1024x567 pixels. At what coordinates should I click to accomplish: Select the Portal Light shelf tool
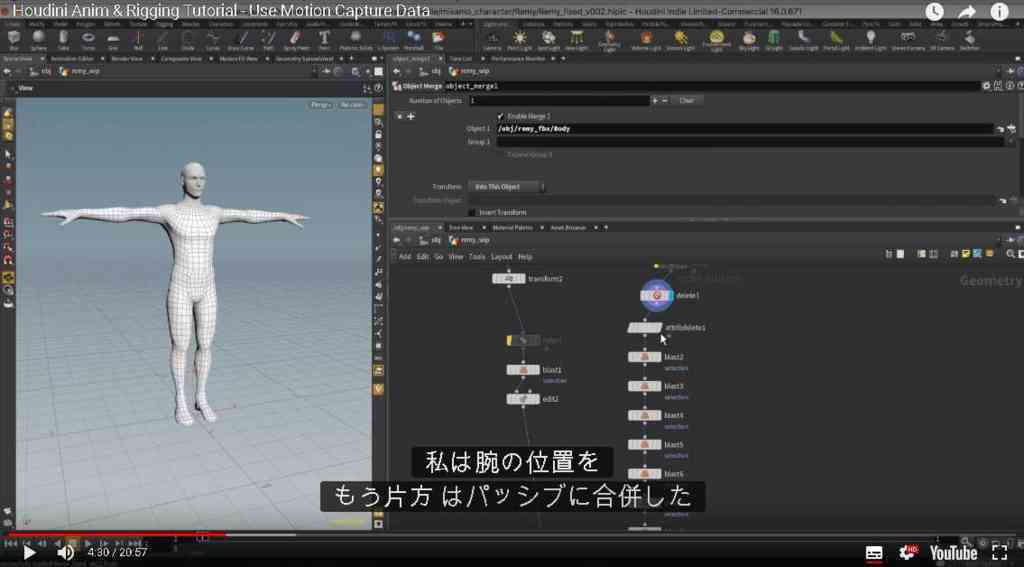pyautogui.click(x=837, y=40)
